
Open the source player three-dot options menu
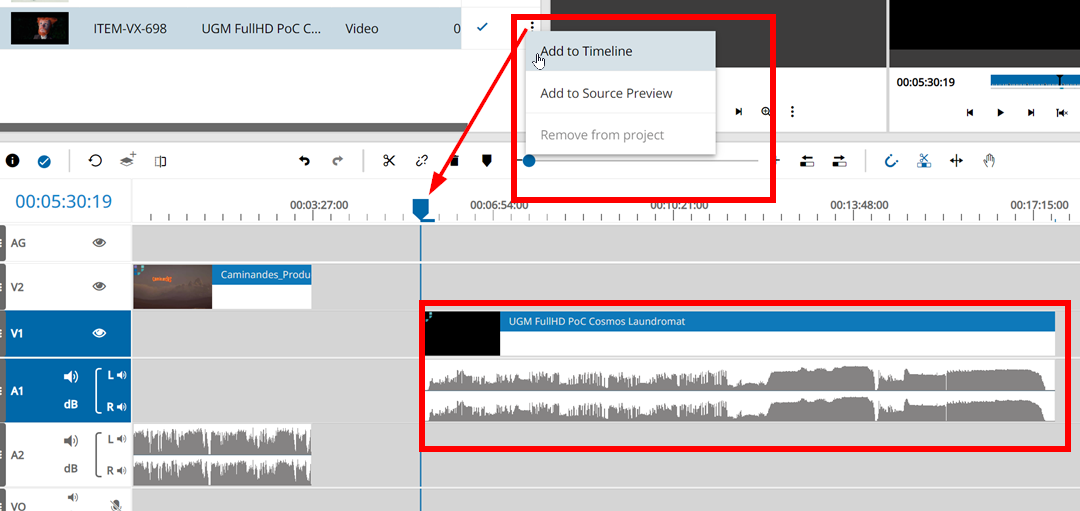(x=792, y=112)
